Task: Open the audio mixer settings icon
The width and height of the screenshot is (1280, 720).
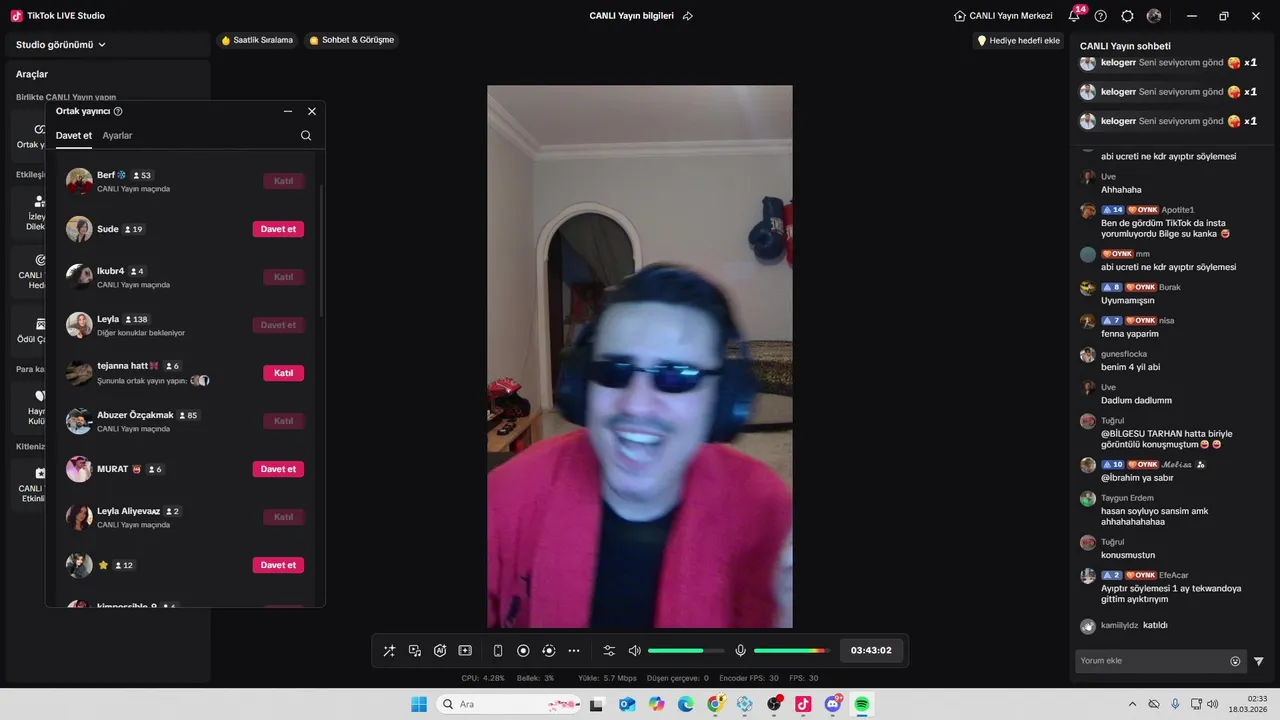Action: click(x=609, y=651)
